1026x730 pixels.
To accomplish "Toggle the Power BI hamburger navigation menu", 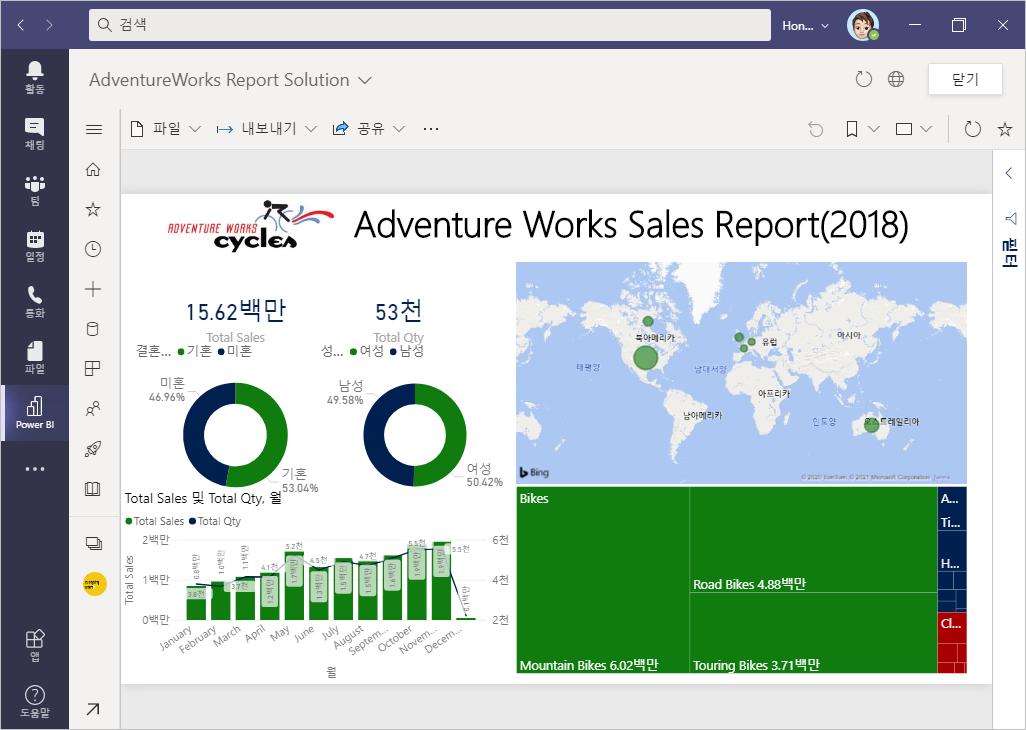I will [x=94, y=130].
